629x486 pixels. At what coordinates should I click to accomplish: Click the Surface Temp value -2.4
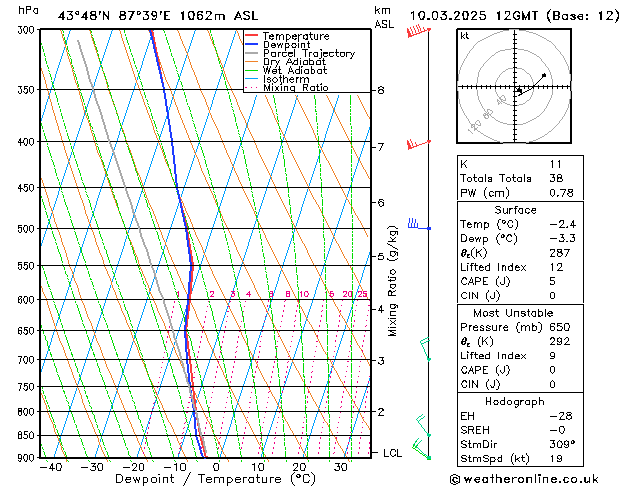562,224
